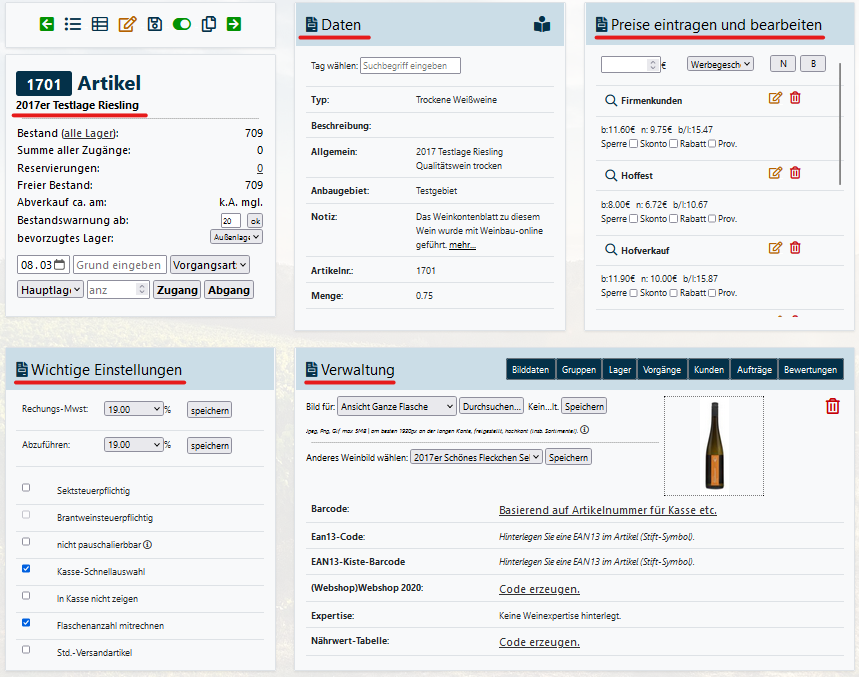Open the Vorgangsart dropdown

[209, 265]
